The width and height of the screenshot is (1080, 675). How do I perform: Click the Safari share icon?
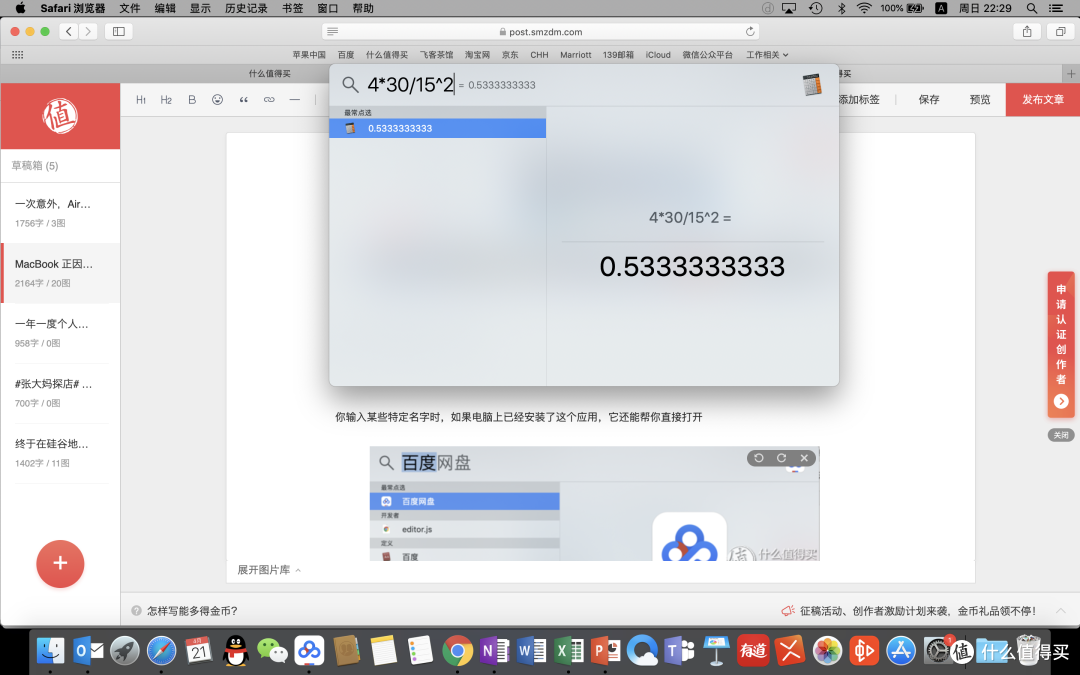[1027, 32]
